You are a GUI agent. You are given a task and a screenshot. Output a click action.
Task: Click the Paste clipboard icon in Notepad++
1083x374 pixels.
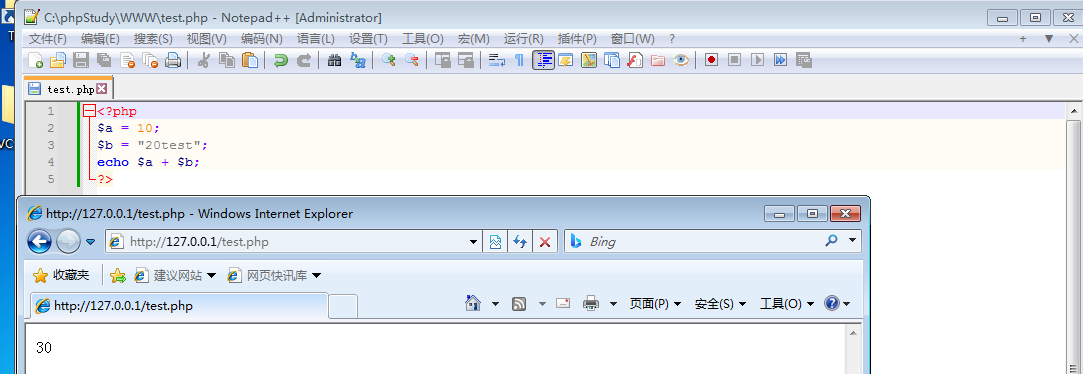click(x=249, y=60)
